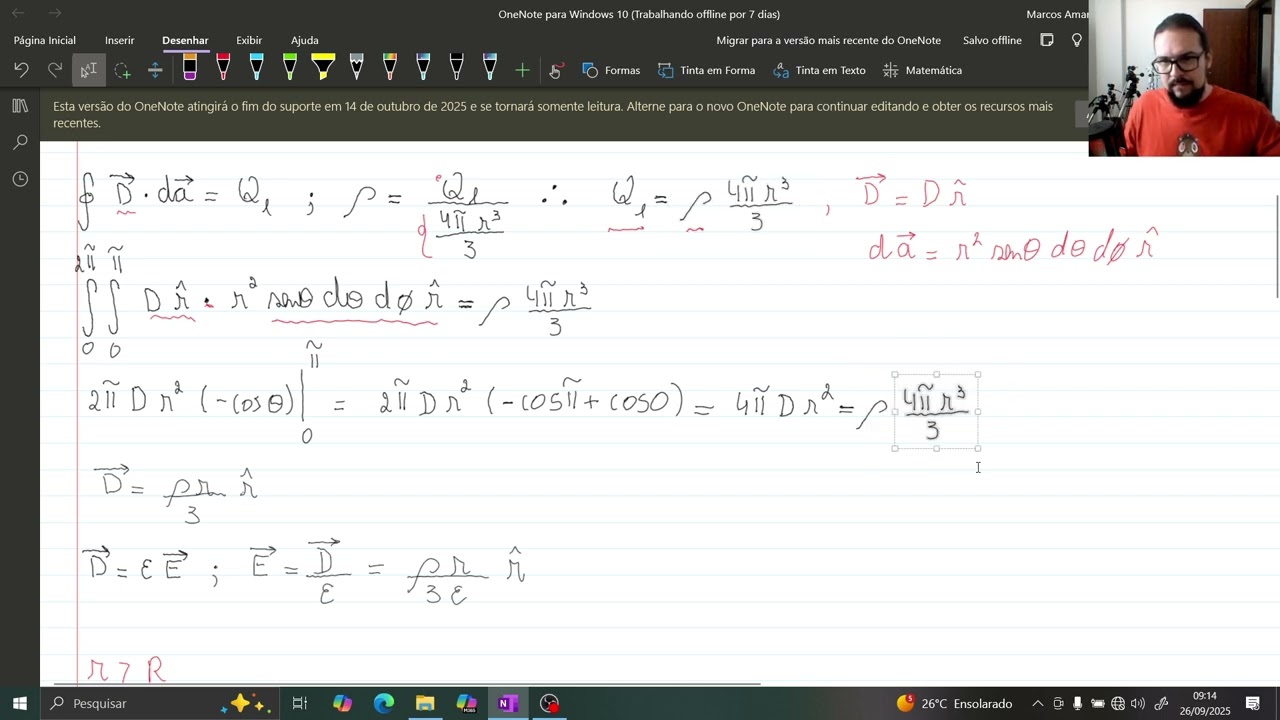Open recent notes clock icon

click(20, 179)
